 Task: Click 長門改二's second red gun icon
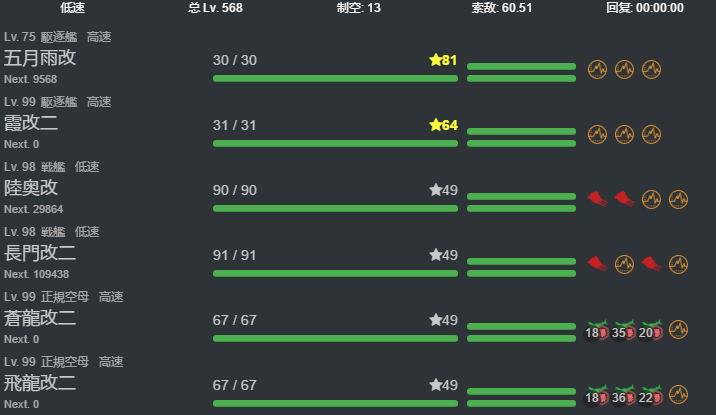pos(651,264)
